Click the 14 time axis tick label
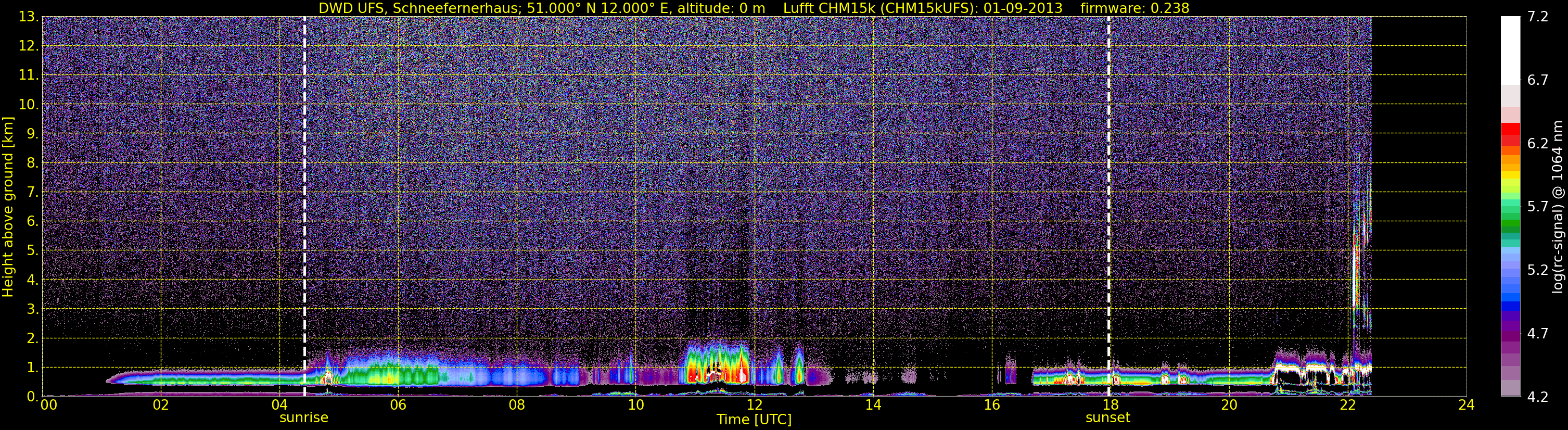This screenshot has width=1568, height=430. coord(873,405)
